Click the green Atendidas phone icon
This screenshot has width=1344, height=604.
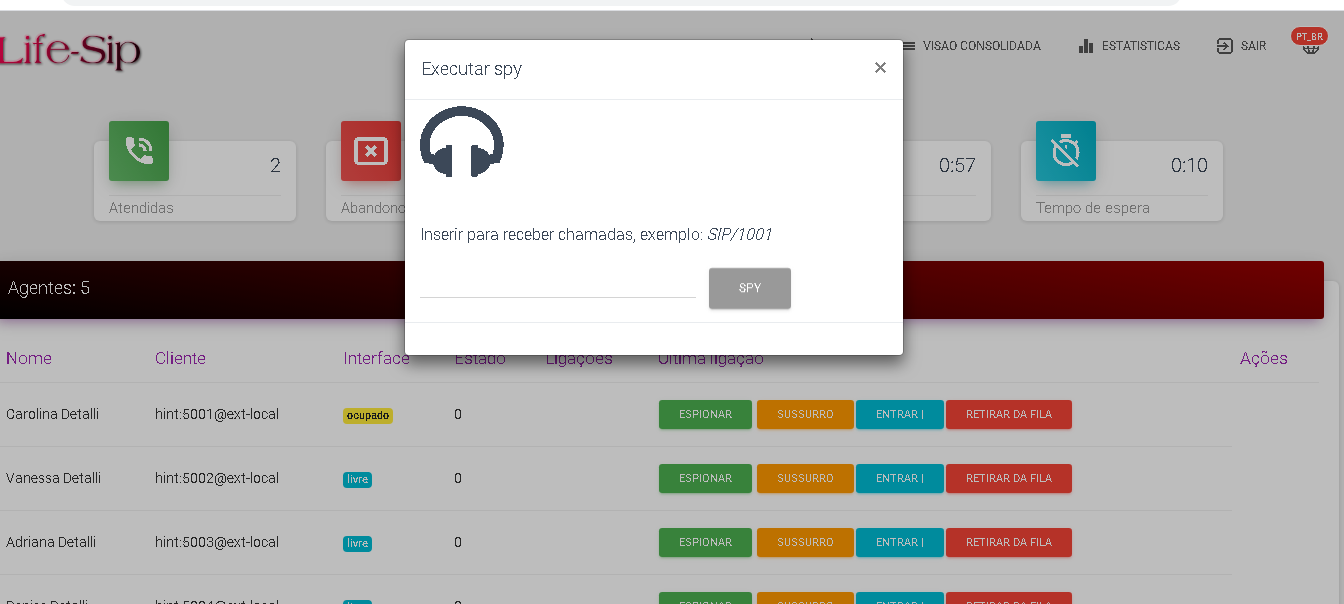pyautogui.click(x=139, y=151)
